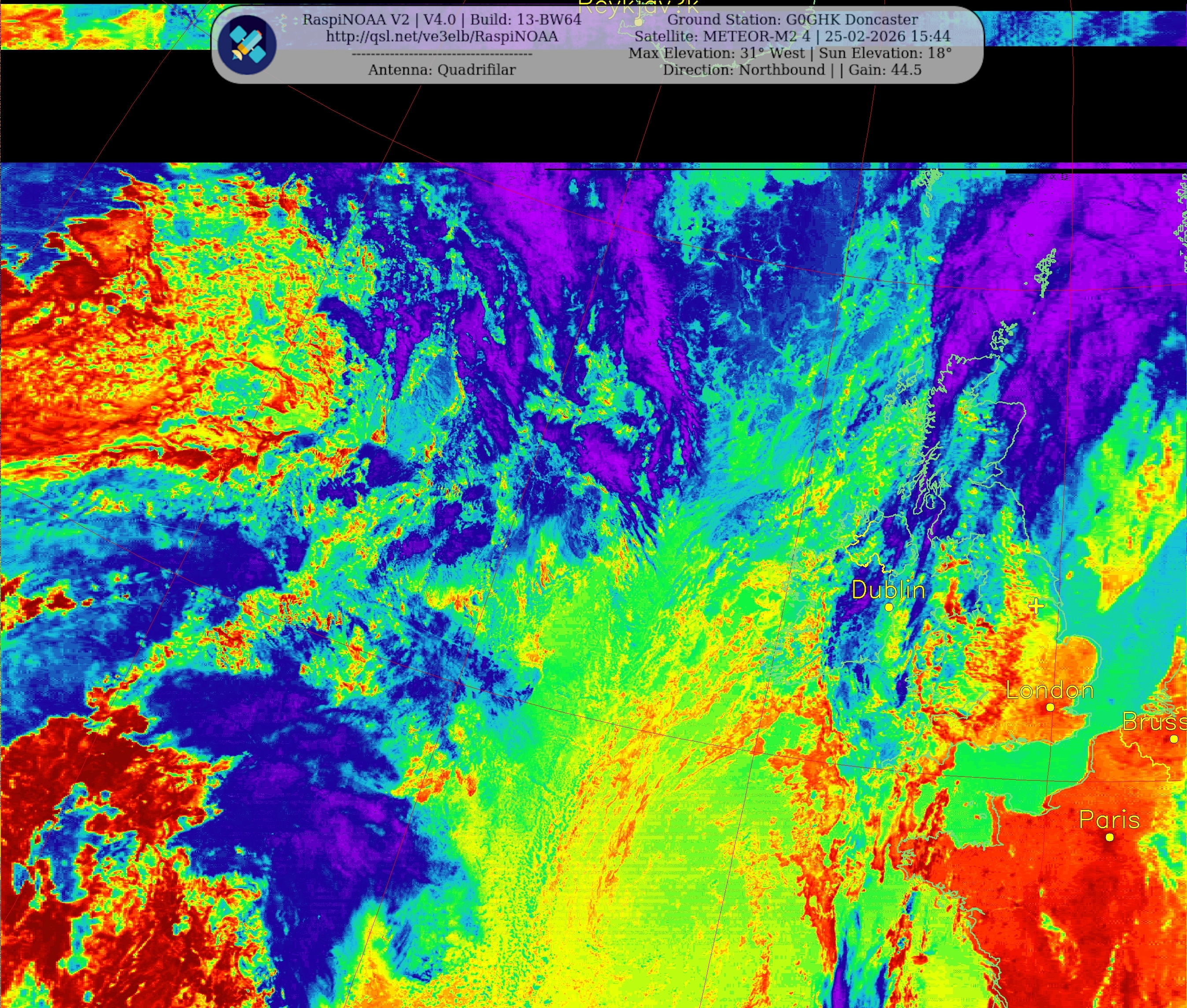Click the dashed separator line in header
1187x1008 pixels.
click(442, 54)
